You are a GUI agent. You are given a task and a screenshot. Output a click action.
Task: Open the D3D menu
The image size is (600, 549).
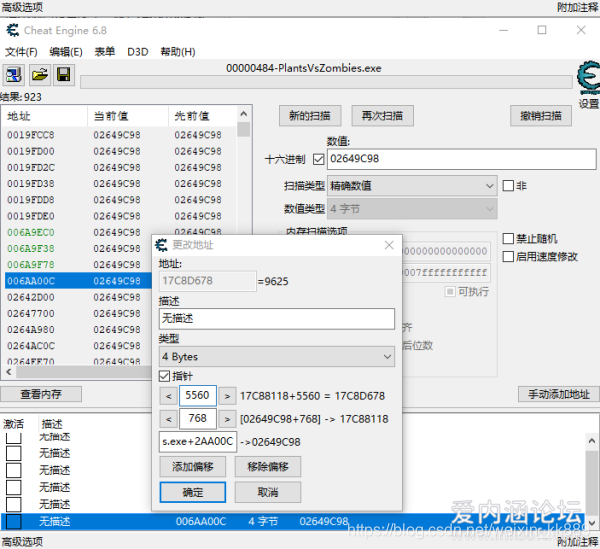(138, 52)
